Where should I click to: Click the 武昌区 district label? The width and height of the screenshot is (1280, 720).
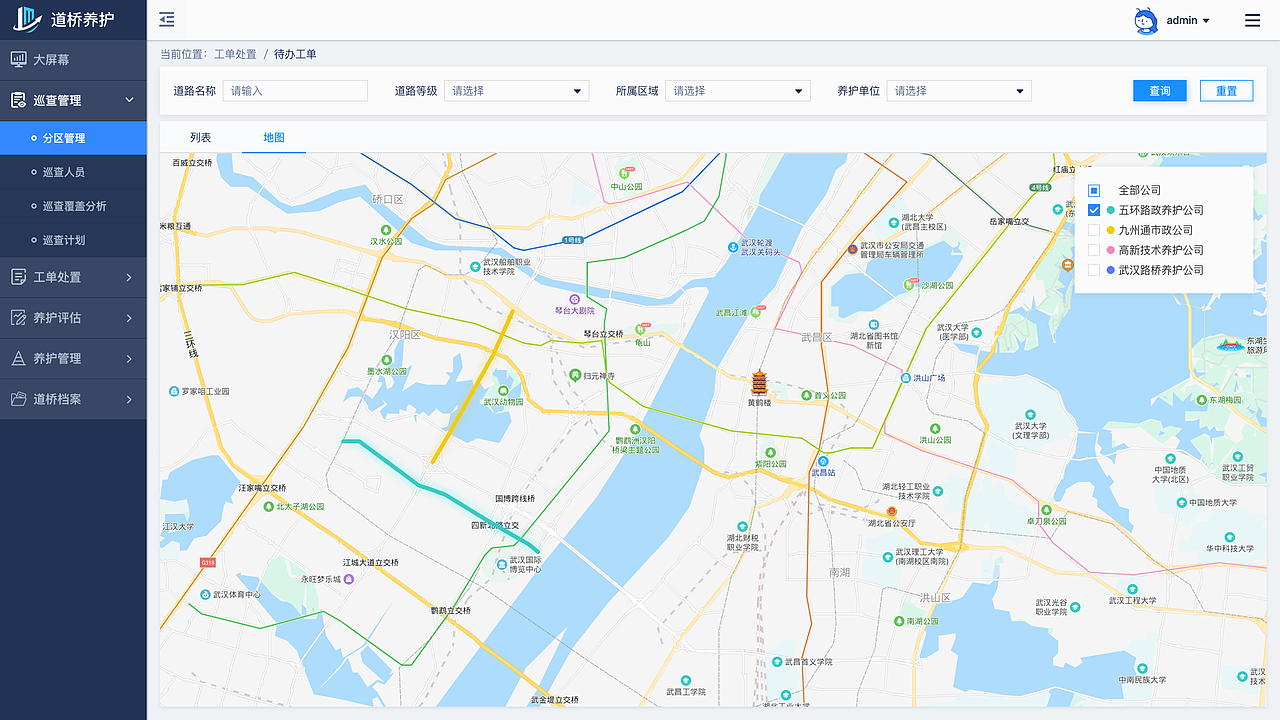click(x=816, y=337)
